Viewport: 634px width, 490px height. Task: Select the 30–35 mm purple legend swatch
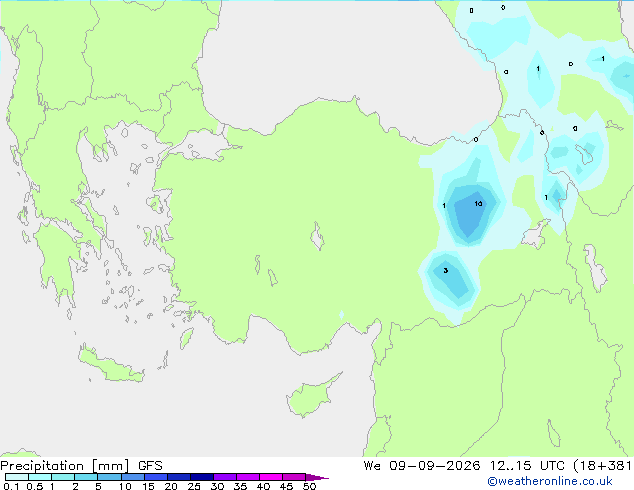coord(224,477)
